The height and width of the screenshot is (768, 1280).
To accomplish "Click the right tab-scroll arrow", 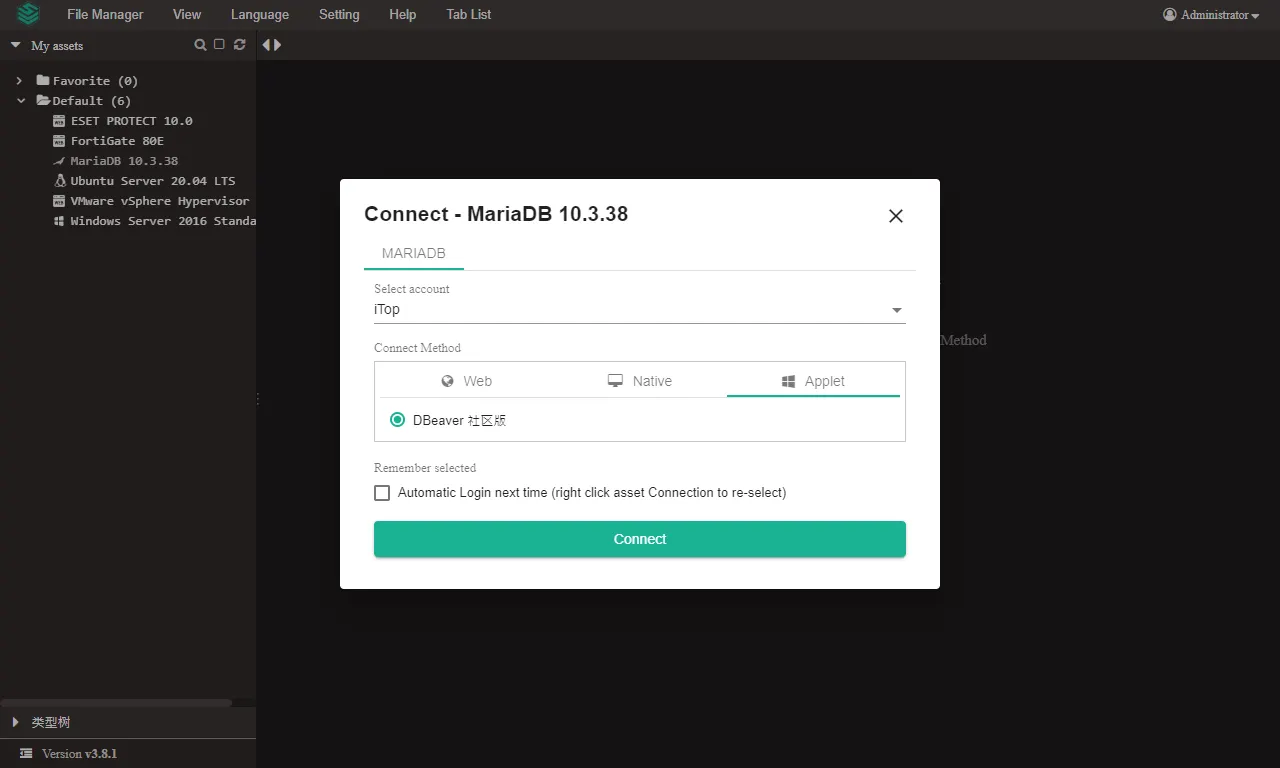I will (x=277, y=45).
